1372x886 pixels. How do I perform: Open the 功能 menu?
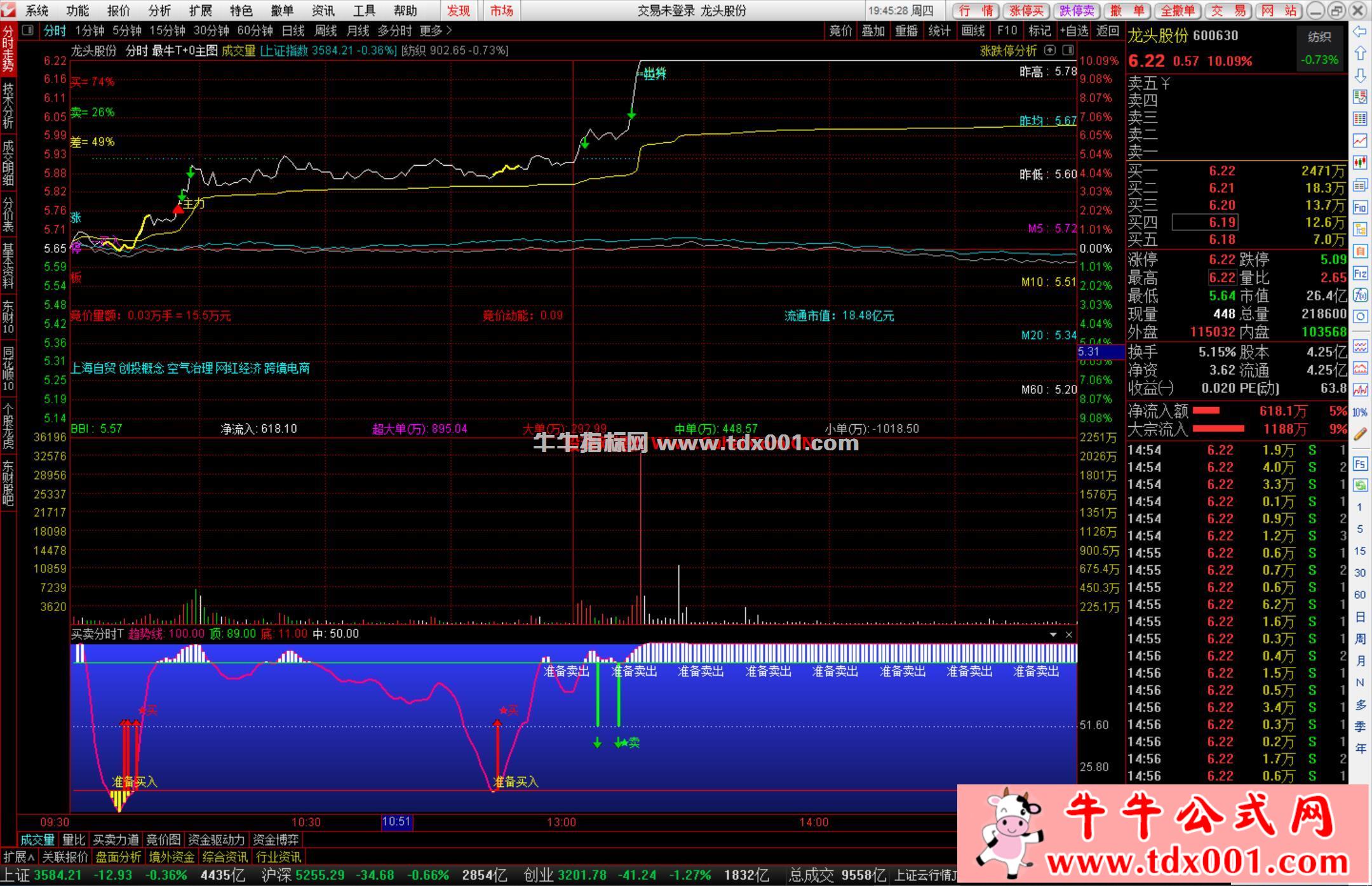[77, 11]
